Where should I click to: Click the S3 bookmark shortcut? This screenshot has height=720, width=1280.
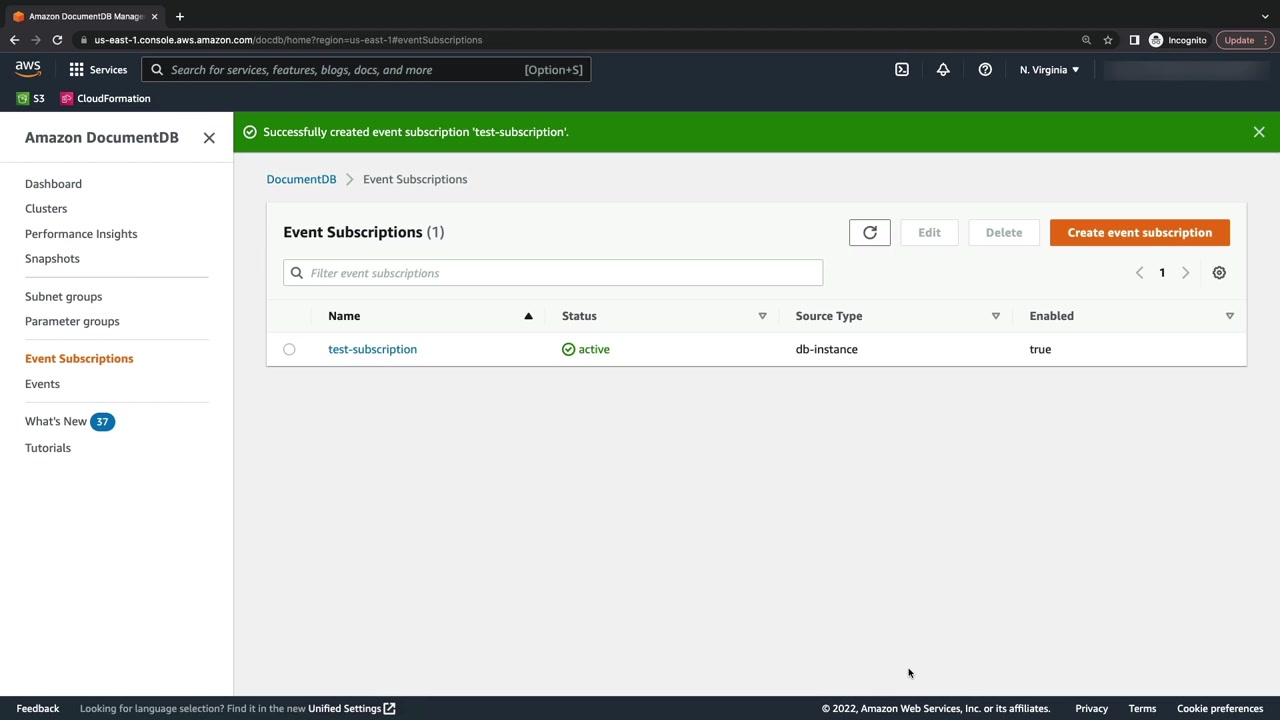pos(31,98)
